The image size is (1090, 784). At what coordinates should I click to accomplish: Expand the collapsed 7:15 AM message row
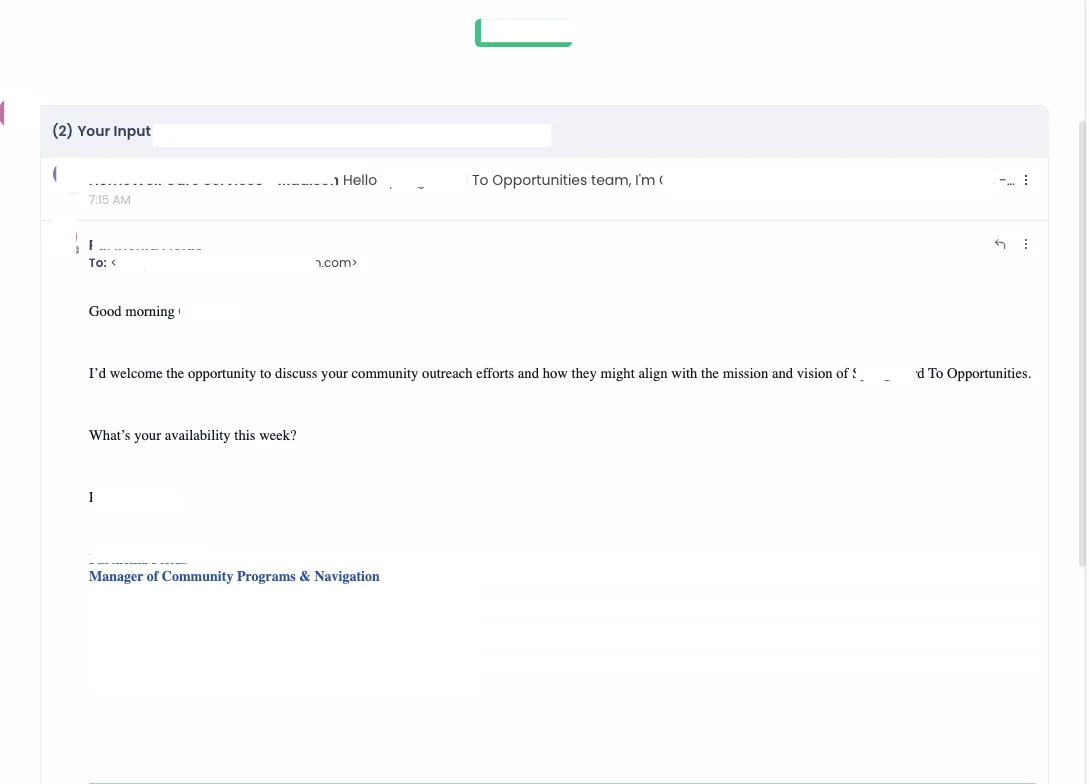(x=544, y=189)
